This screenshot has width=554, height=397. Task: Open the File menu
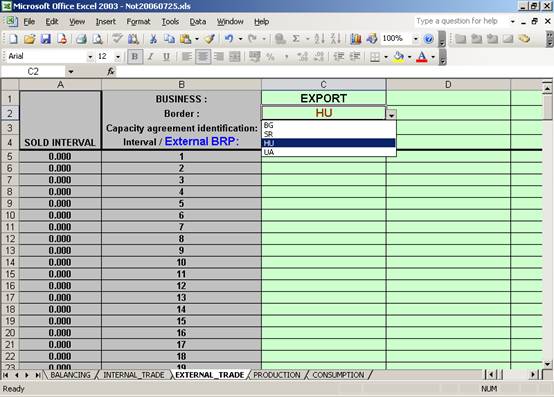pyautogui.click(x=29, y=22)
